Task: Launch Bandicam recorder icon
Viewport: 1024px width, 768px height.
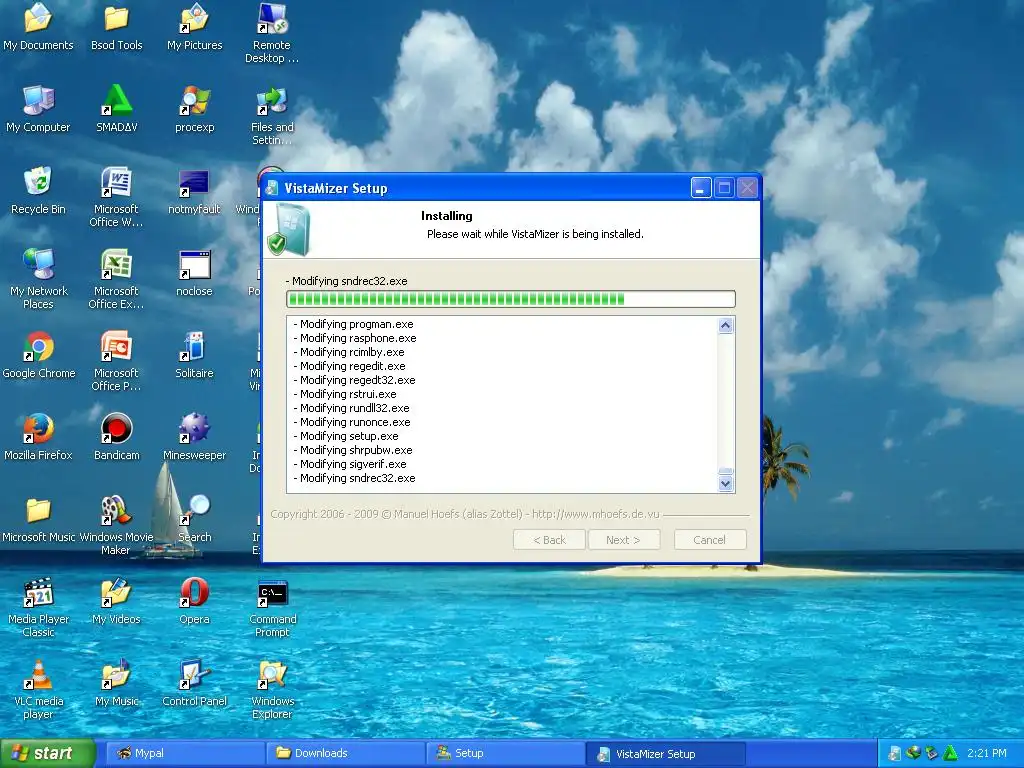Action: (x=116, y=438)
